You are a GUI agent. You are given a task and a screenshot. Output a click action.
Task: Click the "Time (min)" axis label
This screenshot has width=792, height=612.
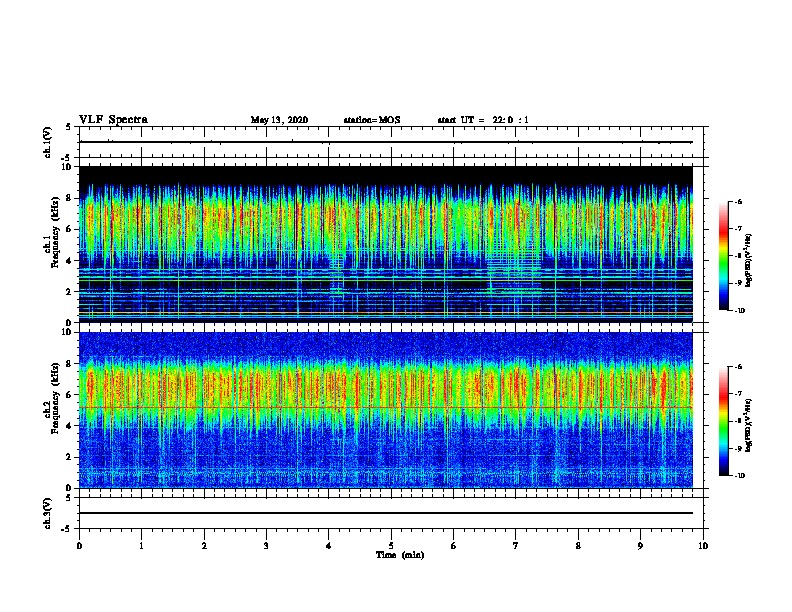tap(400, 554)
